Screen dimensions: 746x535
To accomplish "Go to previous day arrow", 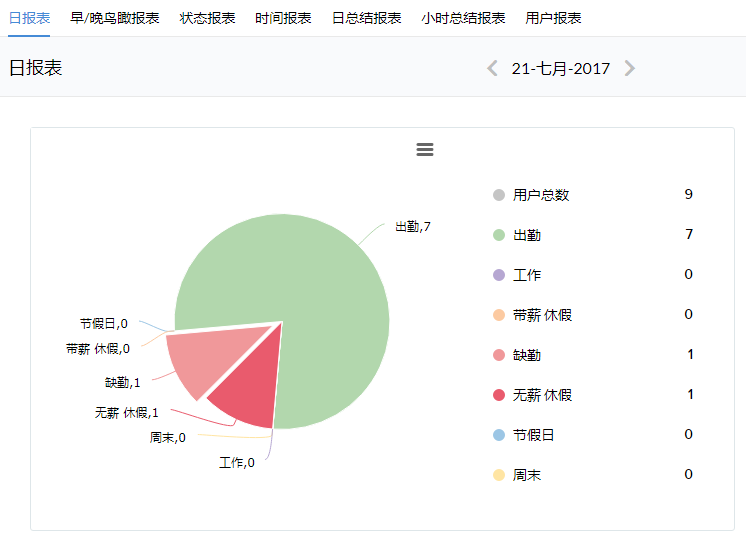I will [492, 68].
